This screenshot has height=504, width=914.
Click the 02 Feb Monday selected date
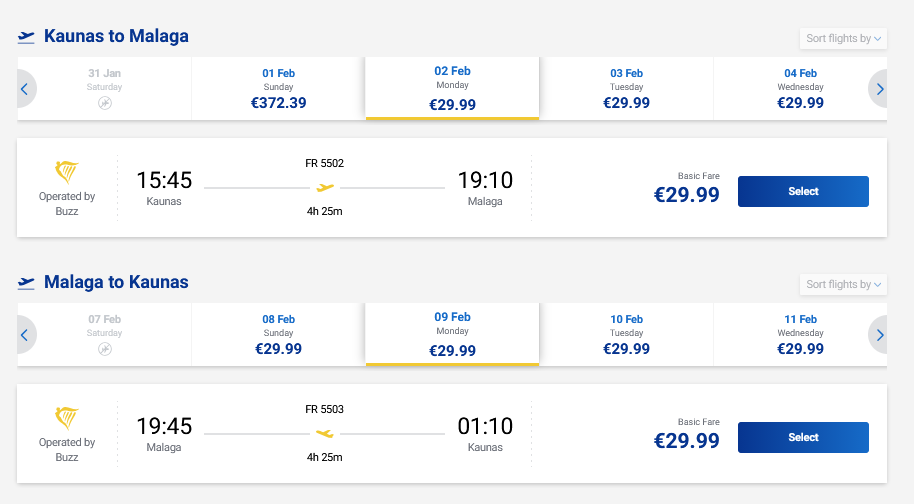(x=452, y=89)
